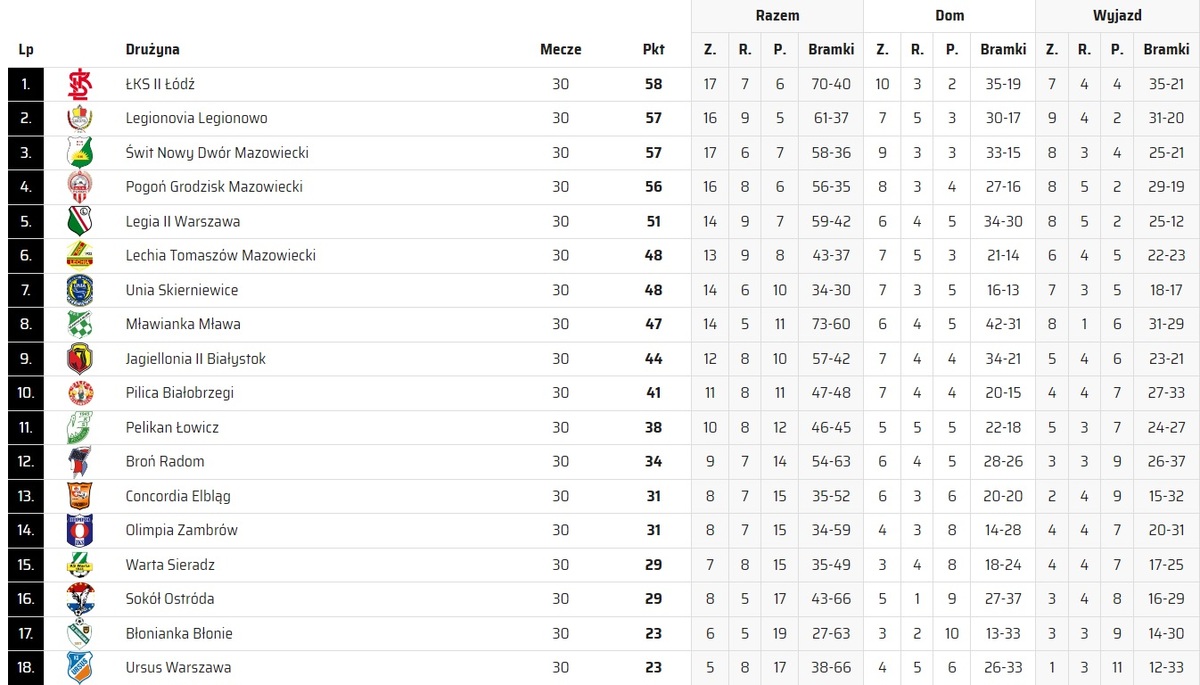
Task: Select the Razem section header
Action: (x=777, y=16)
